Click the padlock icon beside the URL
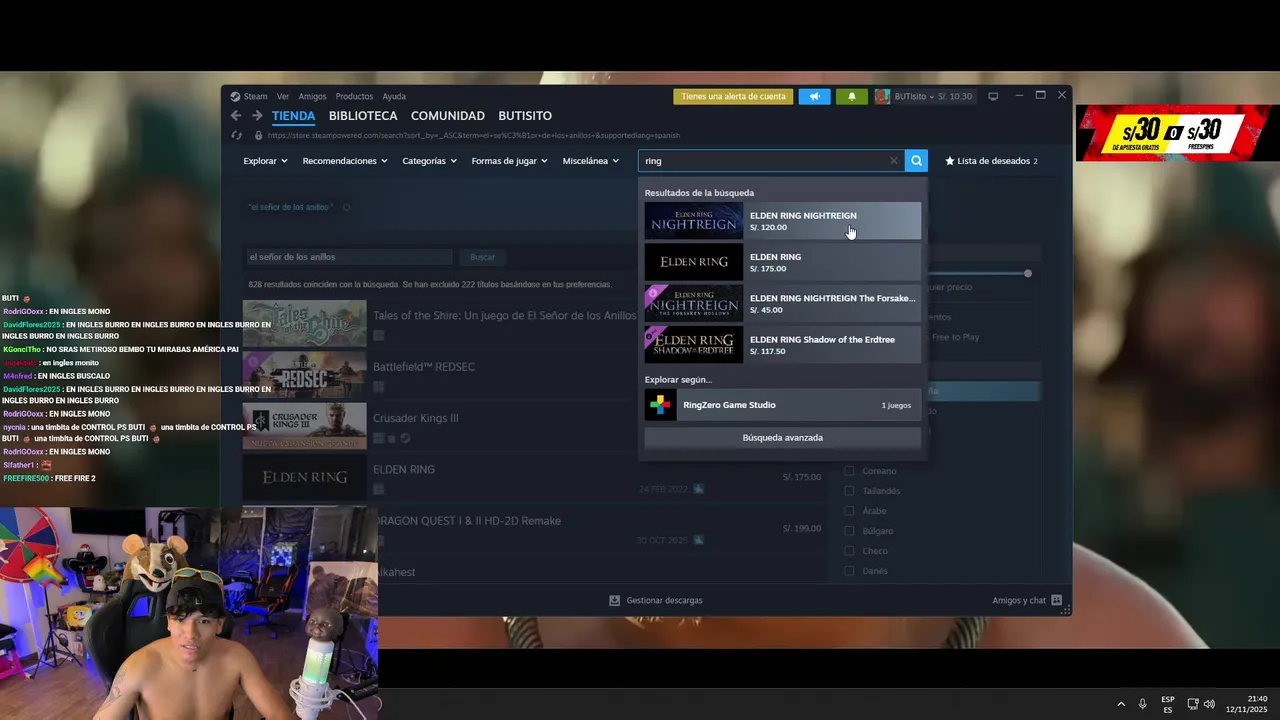 coord(258,135)
